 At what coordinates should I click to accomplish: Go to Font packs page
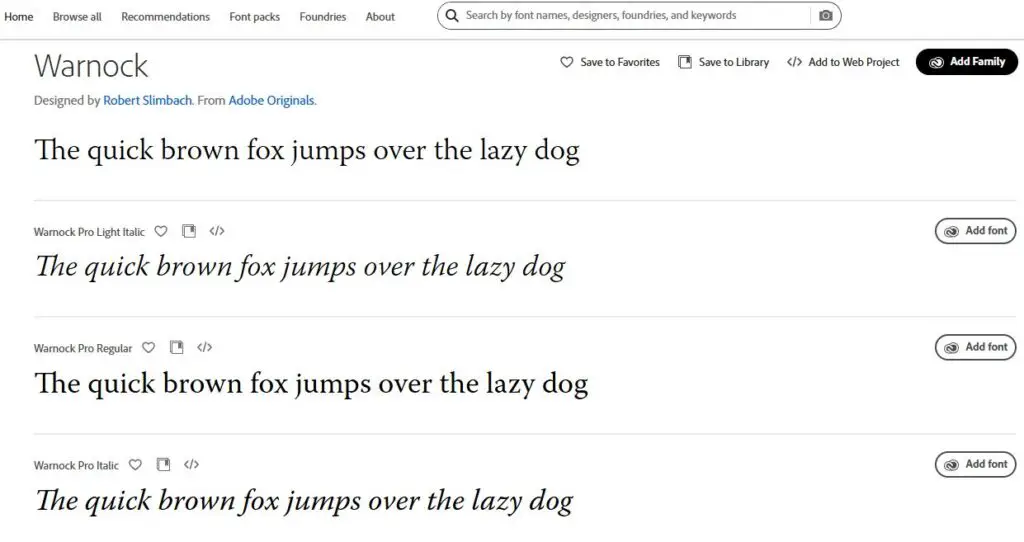coord(255,17)
